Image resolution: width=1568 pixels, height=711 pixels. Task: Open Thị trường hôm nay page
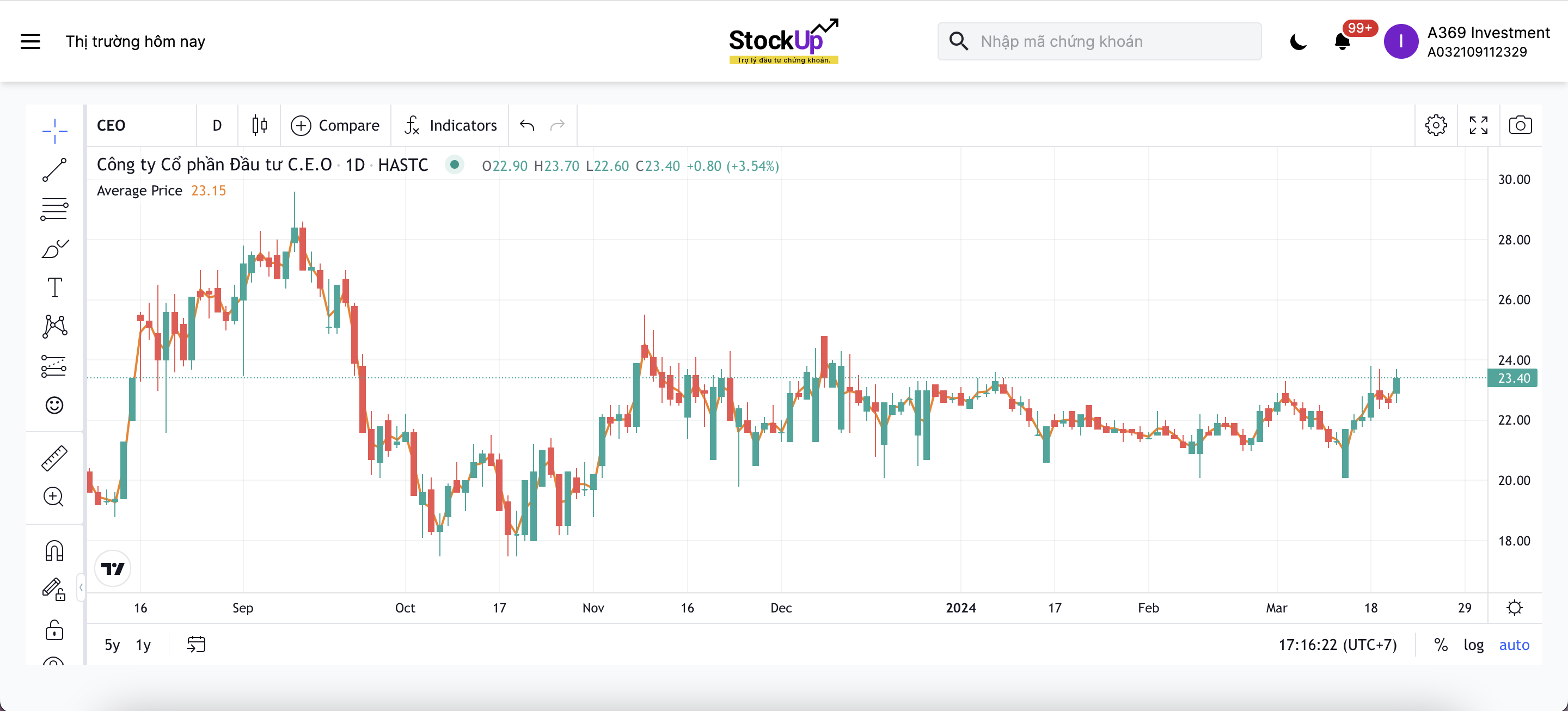pyautogui.click(x=135, y=41)
